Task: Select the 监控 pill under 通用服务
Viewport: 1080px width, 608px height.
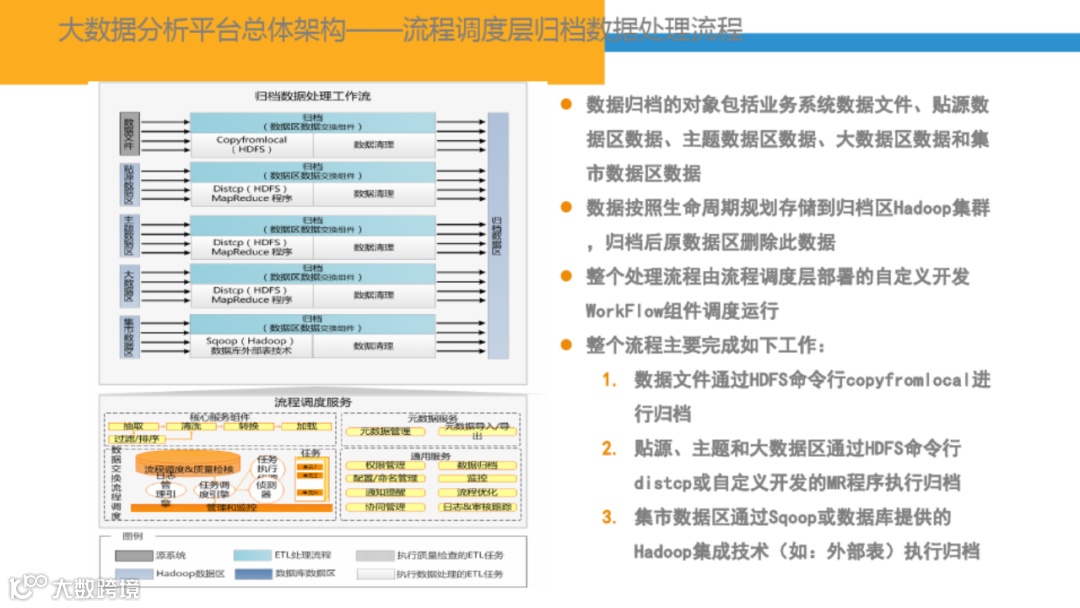Action: coord(477,479)
